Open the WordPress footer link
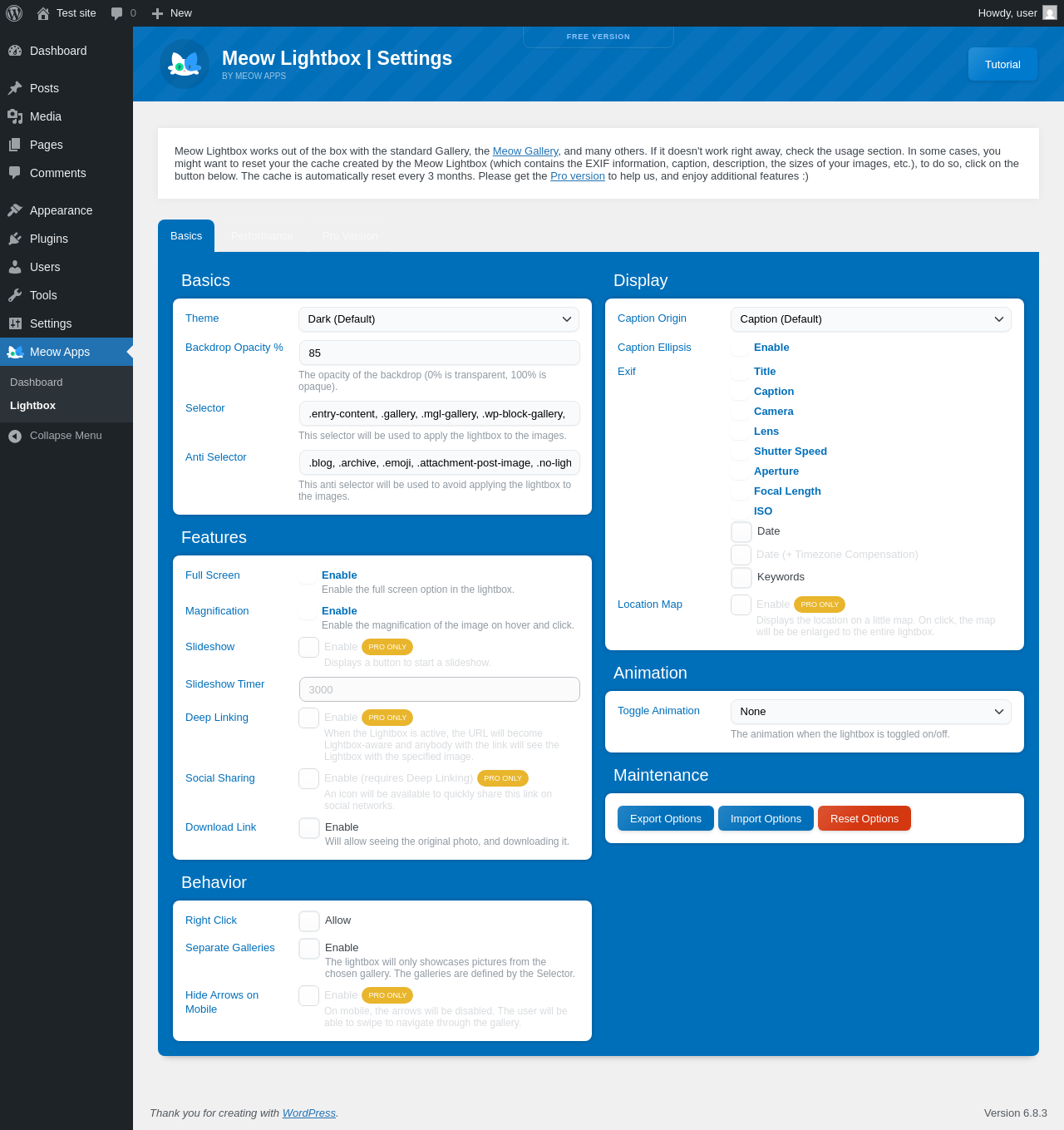This screenshot has height=1130, width=1064. (309, 1113)
